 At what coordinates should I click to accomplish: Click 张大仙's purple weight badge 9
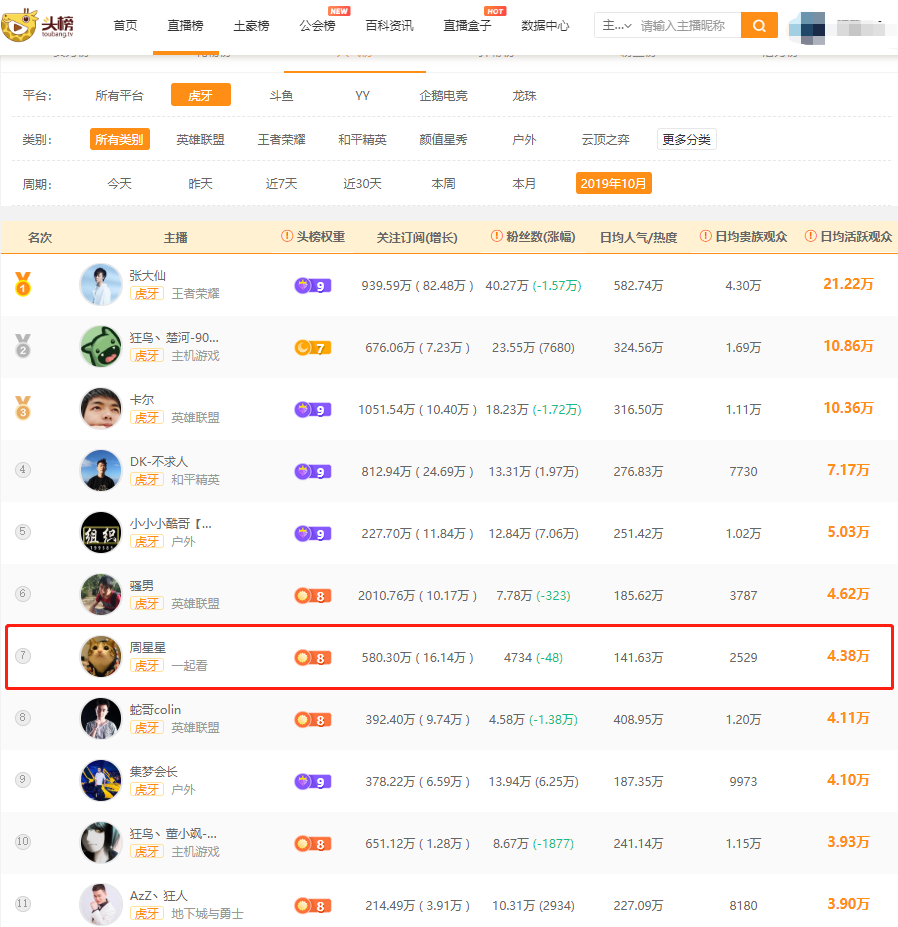coord(313,286)
